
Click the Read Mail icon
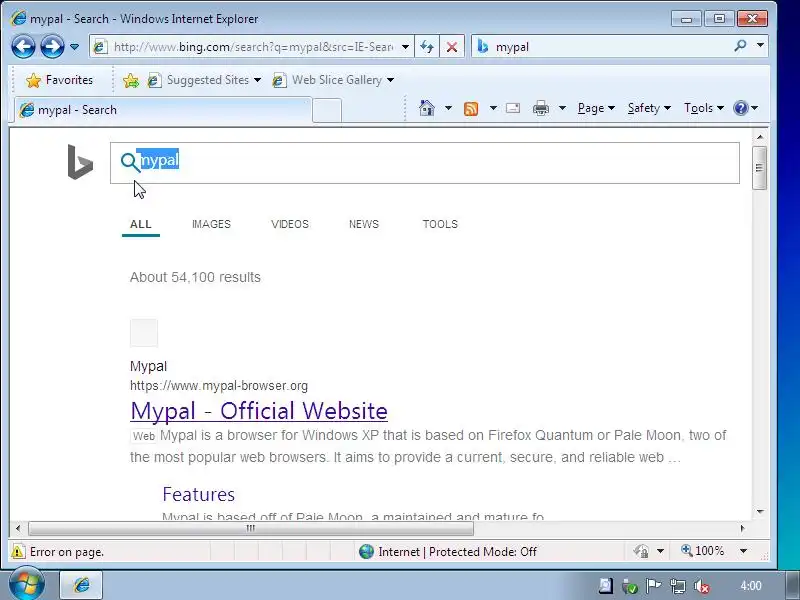(513, 108)
